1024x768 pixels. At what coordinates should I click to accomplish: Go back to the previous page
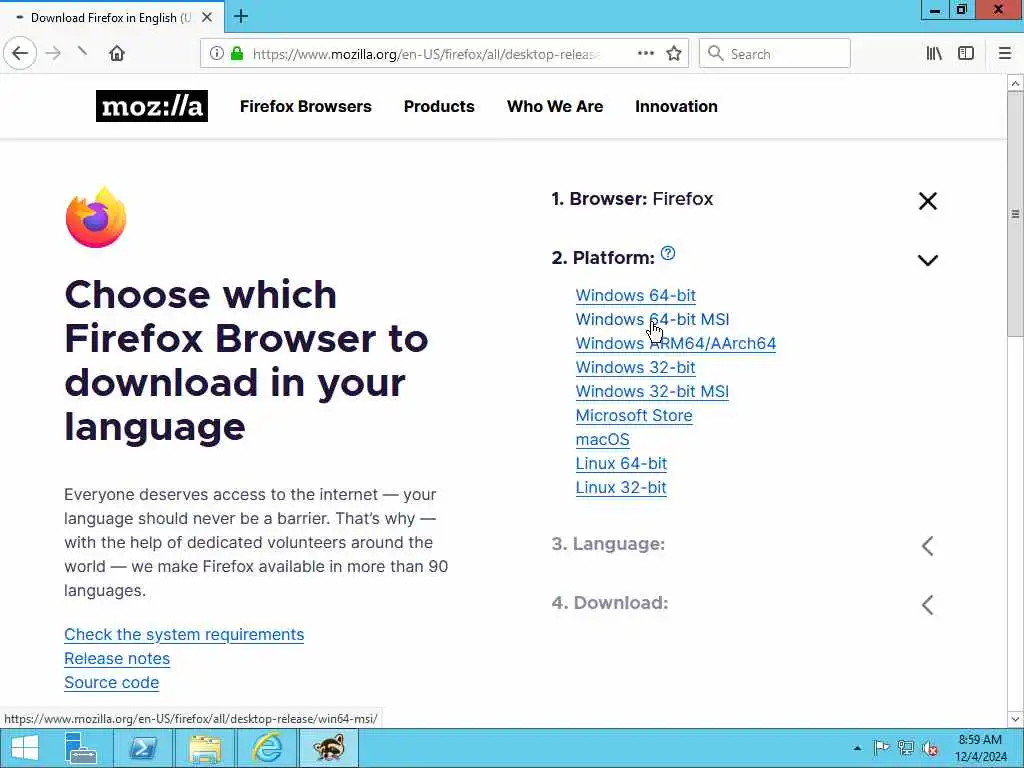[x=20, y=54]
